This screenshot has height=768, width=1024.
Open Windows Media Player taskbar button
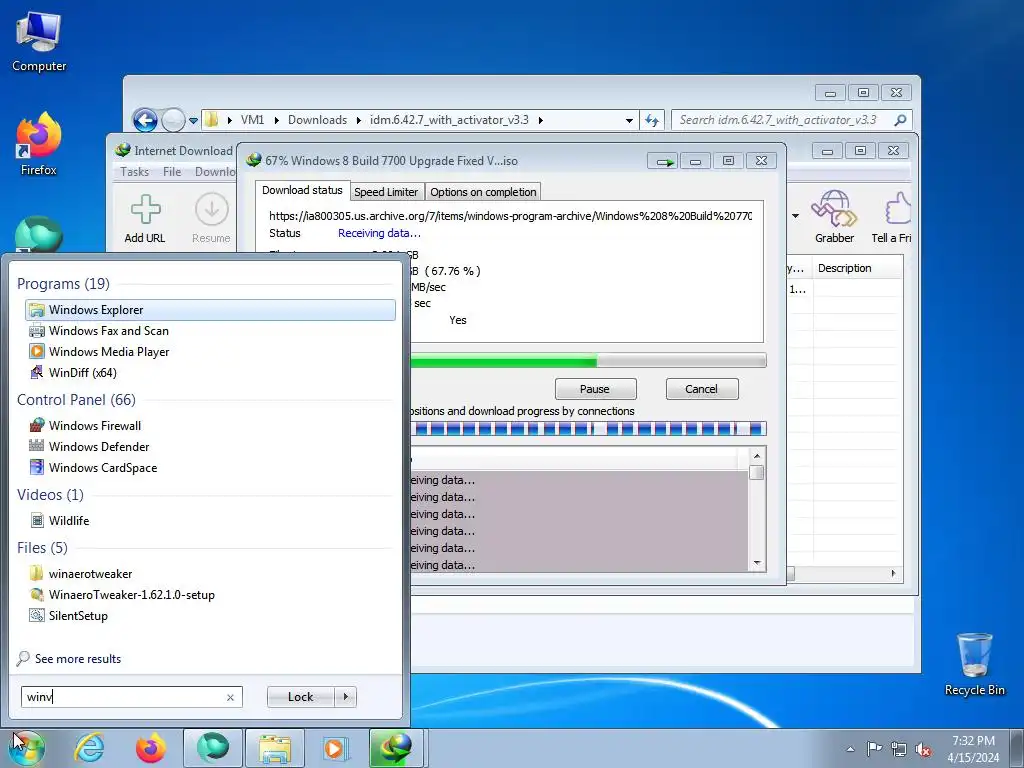click(336, 748)
